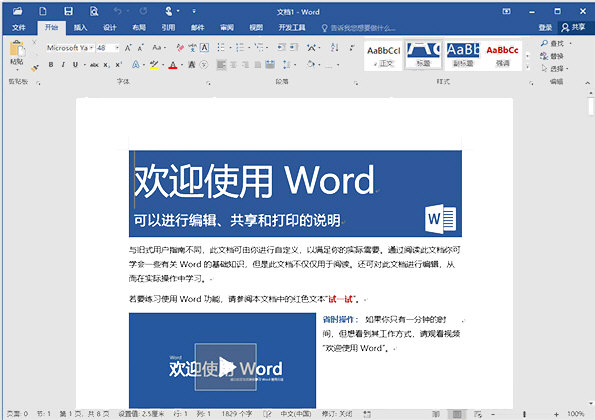The height and width of the screenshot is (420, 595).
Task: Click the yellow text highlight color
Action: pos(154,65)
